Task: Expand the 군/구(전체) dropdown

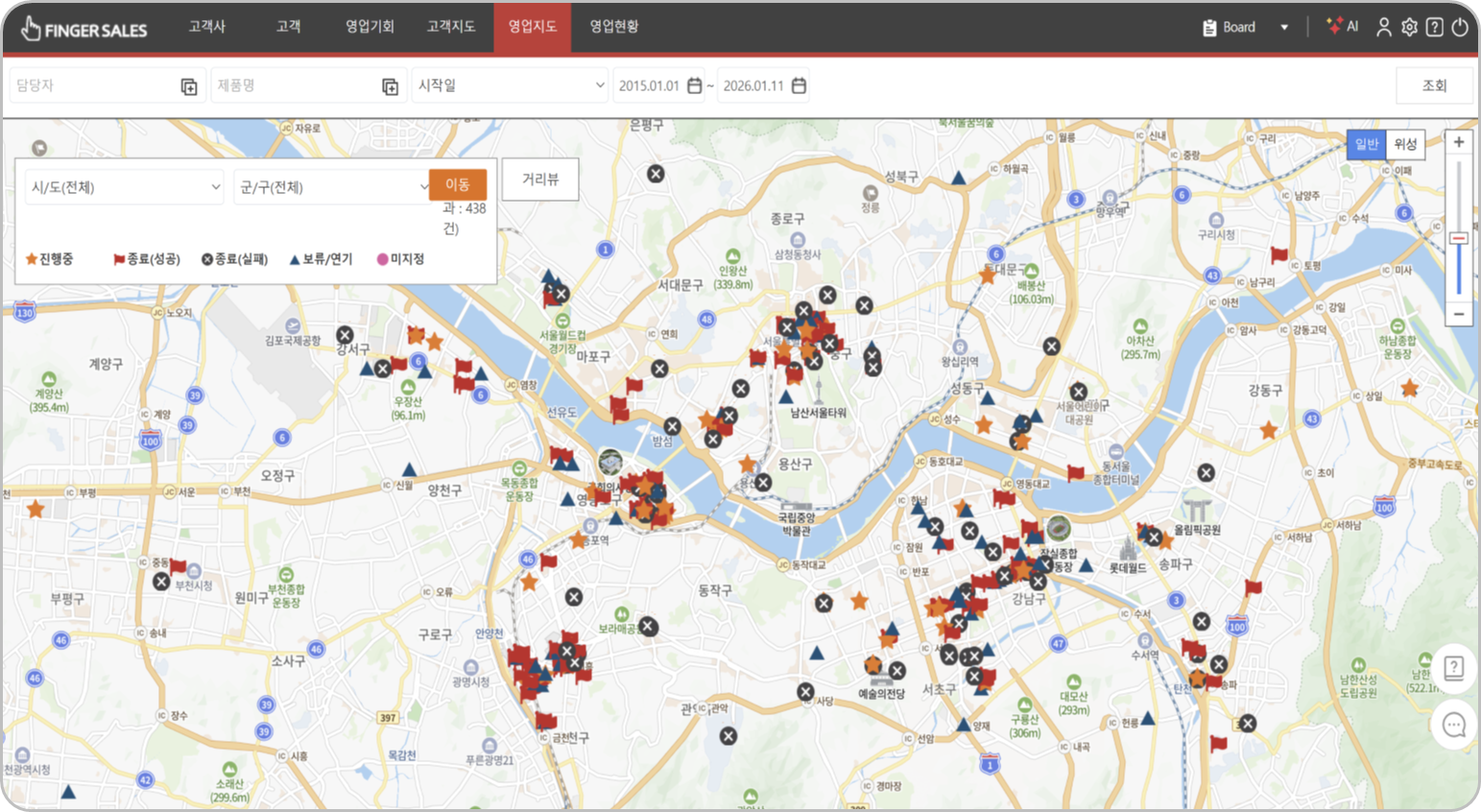Action: click(331, 187)
